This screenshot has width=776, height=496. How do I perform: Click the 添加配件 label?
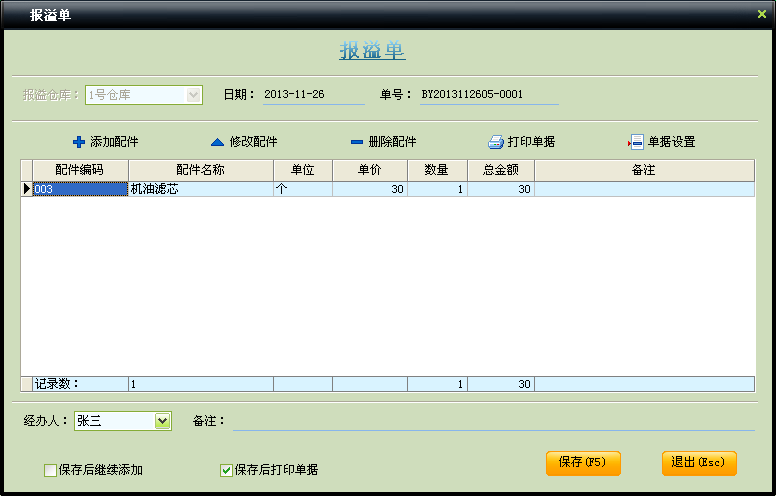click(114, 142)
